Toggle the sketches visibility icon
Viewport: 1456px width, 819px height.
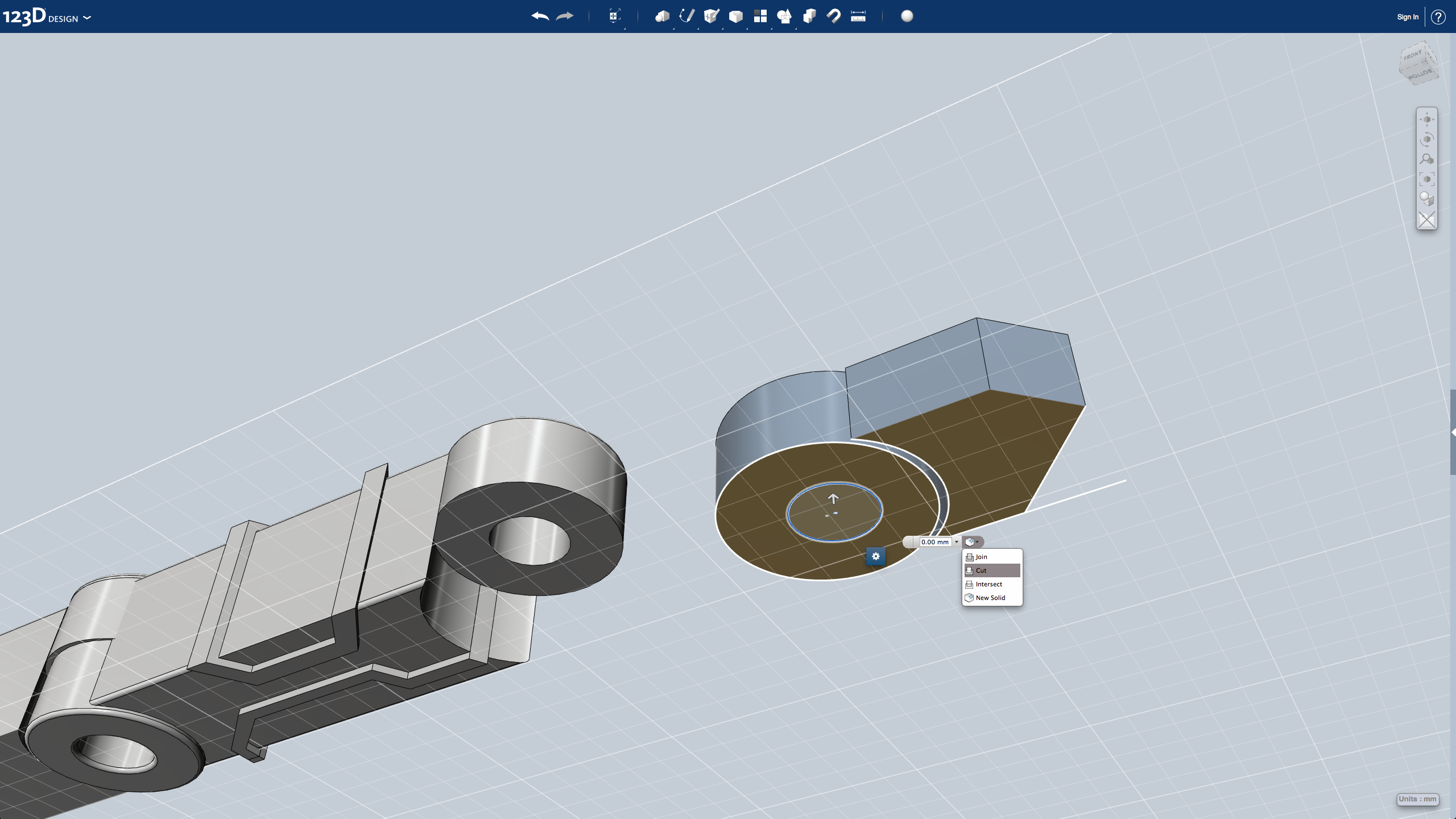[x=1426, y=220]
